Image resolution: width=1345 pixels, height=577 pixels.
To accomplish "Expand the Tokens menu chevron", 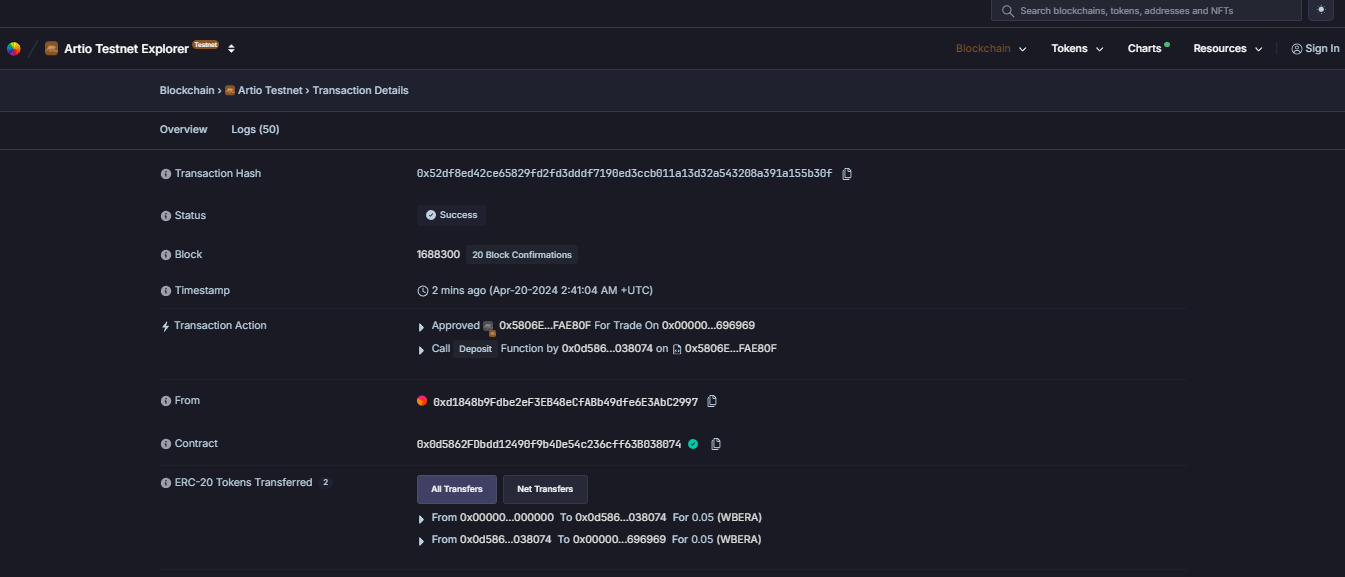I will coord(1099,49).
